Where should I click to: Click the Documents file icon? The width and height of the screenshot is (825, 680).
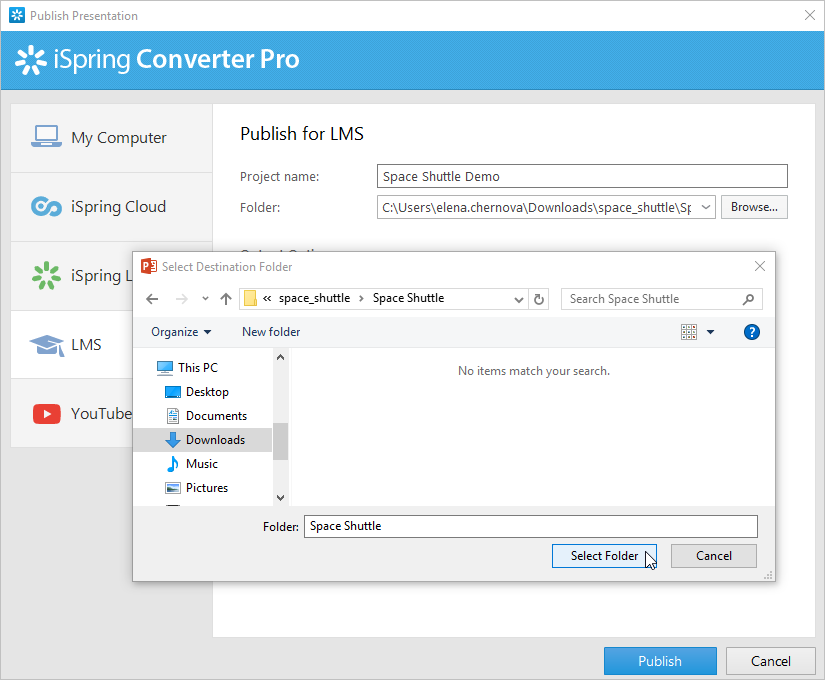(173, 416)
